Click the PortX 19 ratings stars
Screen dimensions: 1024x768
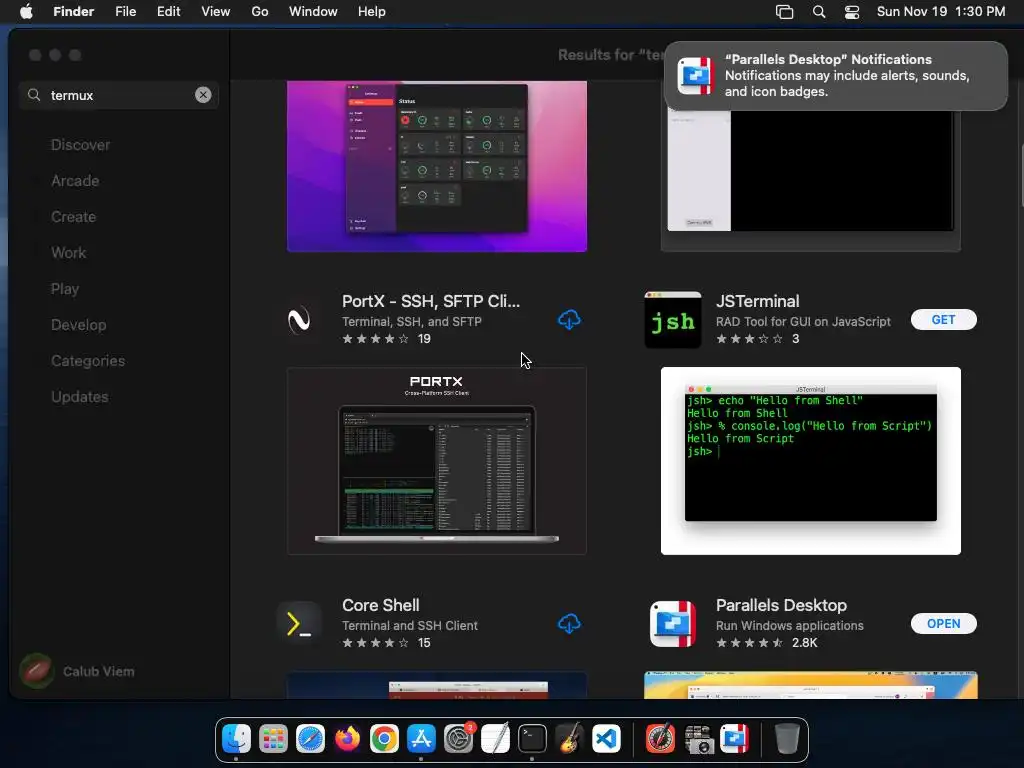(376, 339)
